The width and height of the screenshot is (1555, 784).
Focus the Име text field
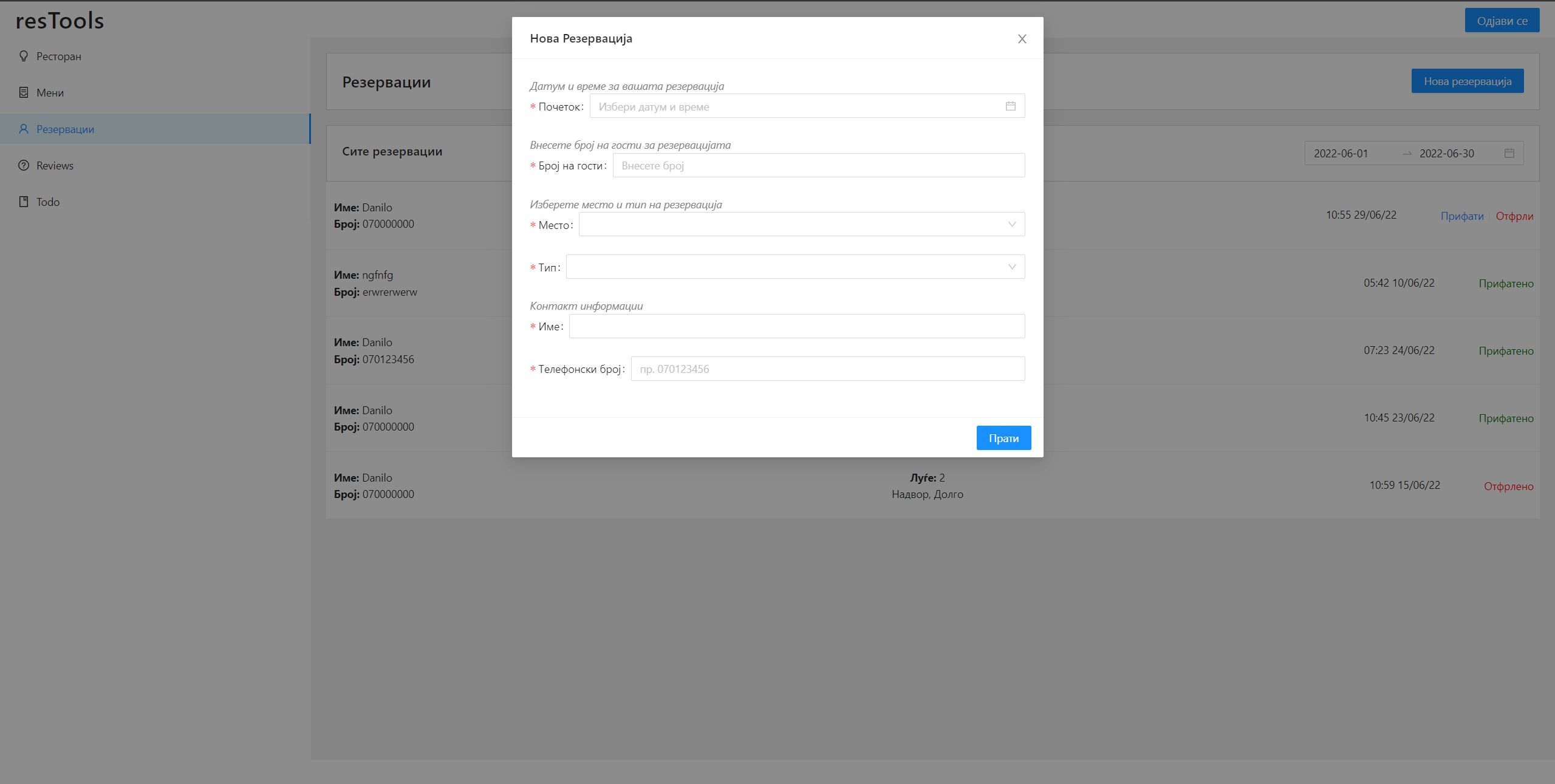point(796,326)
